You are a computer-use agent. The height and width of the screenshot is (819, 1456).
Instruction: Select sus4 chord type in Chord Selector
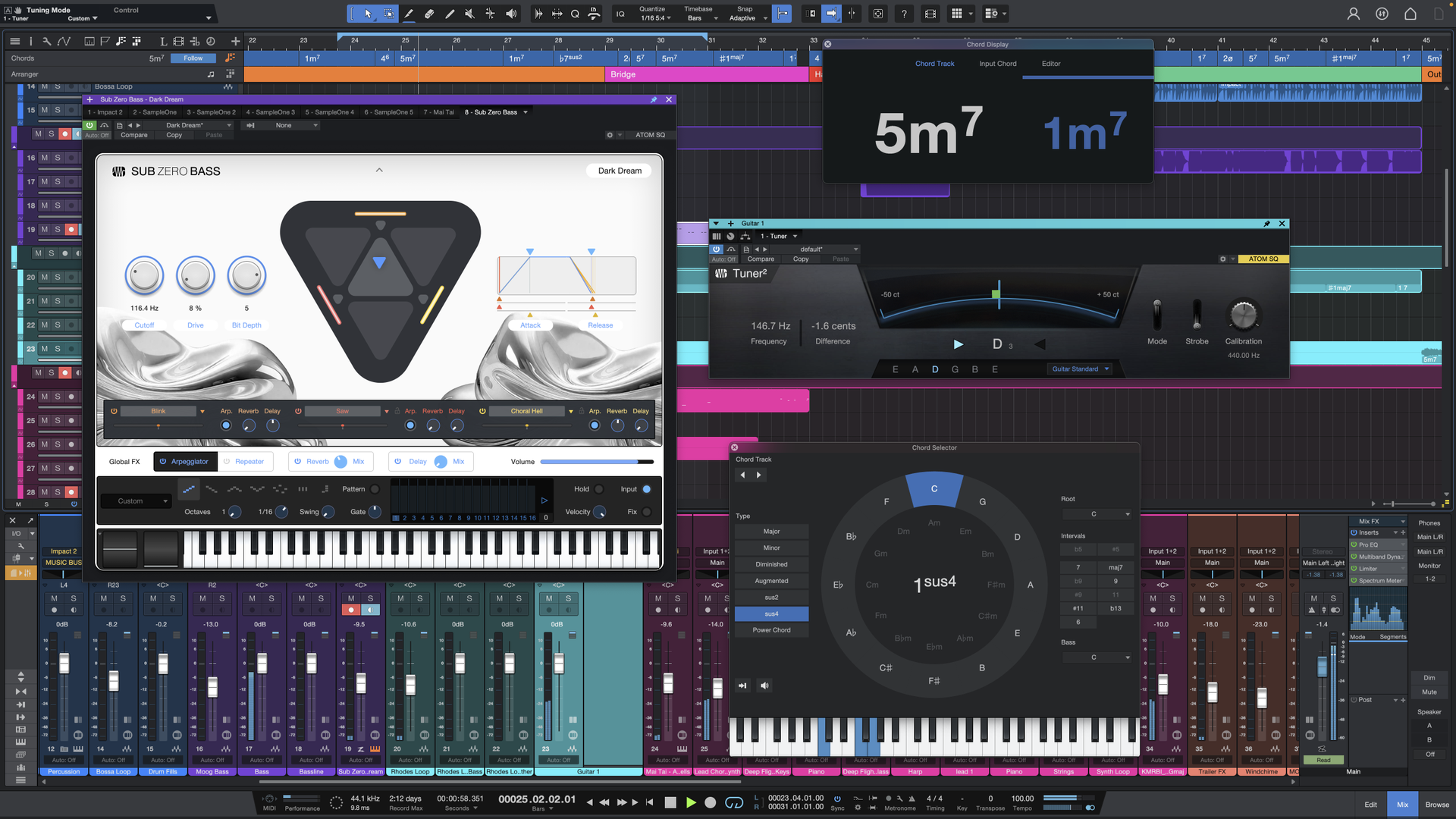click(x=771, y=613)
